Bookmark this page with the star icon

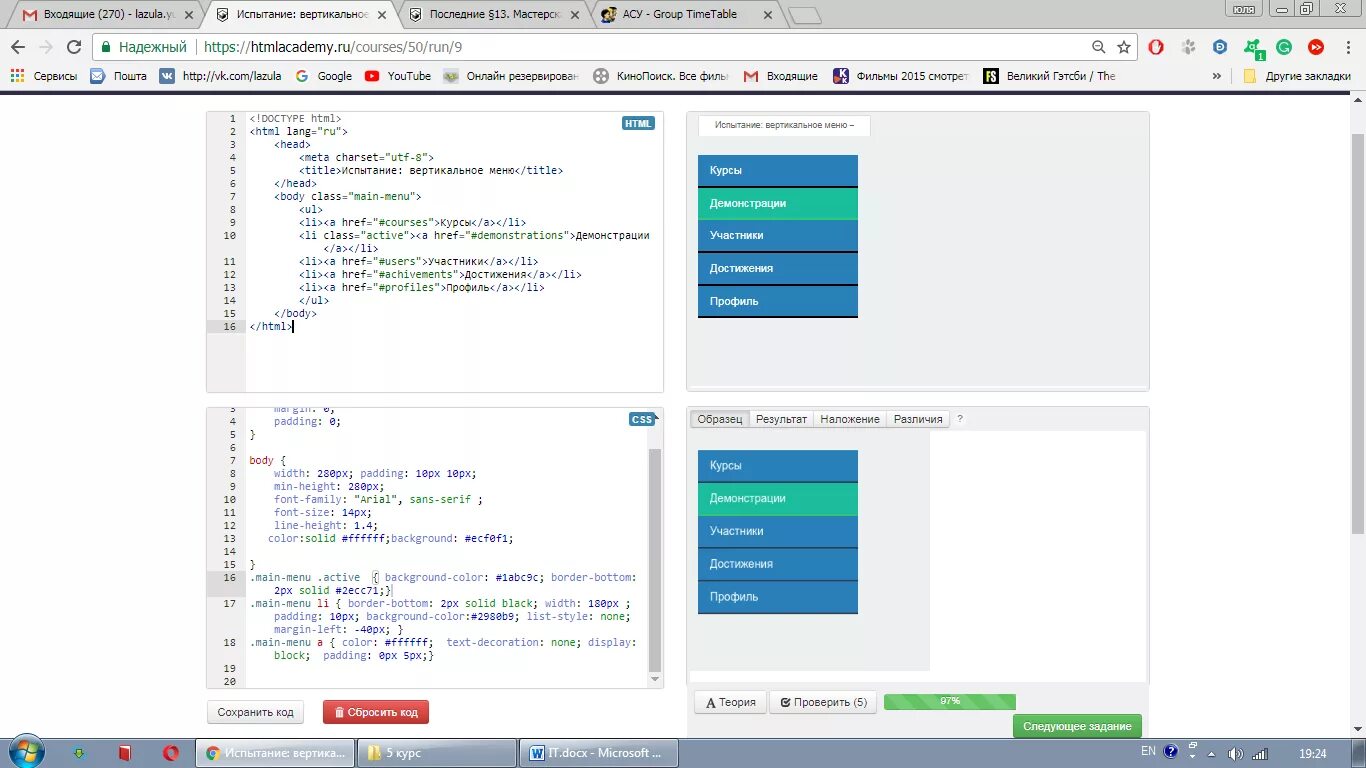tap(1124, 47)
